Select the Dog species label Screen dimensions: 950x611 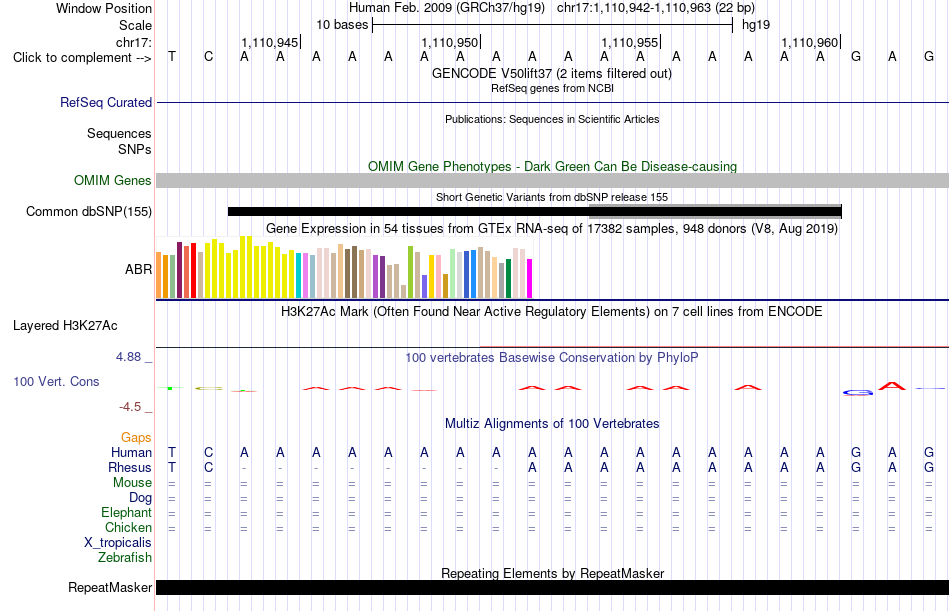click(x=140, y=498)
